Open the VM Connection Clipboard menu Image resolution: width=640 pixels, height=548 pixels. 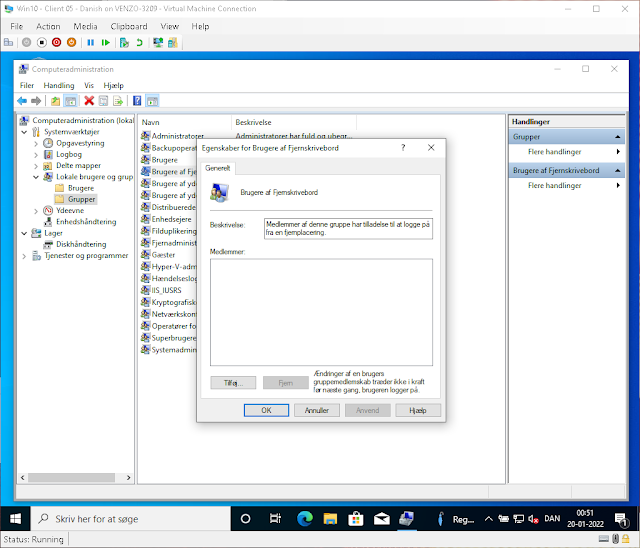[129, 27]
